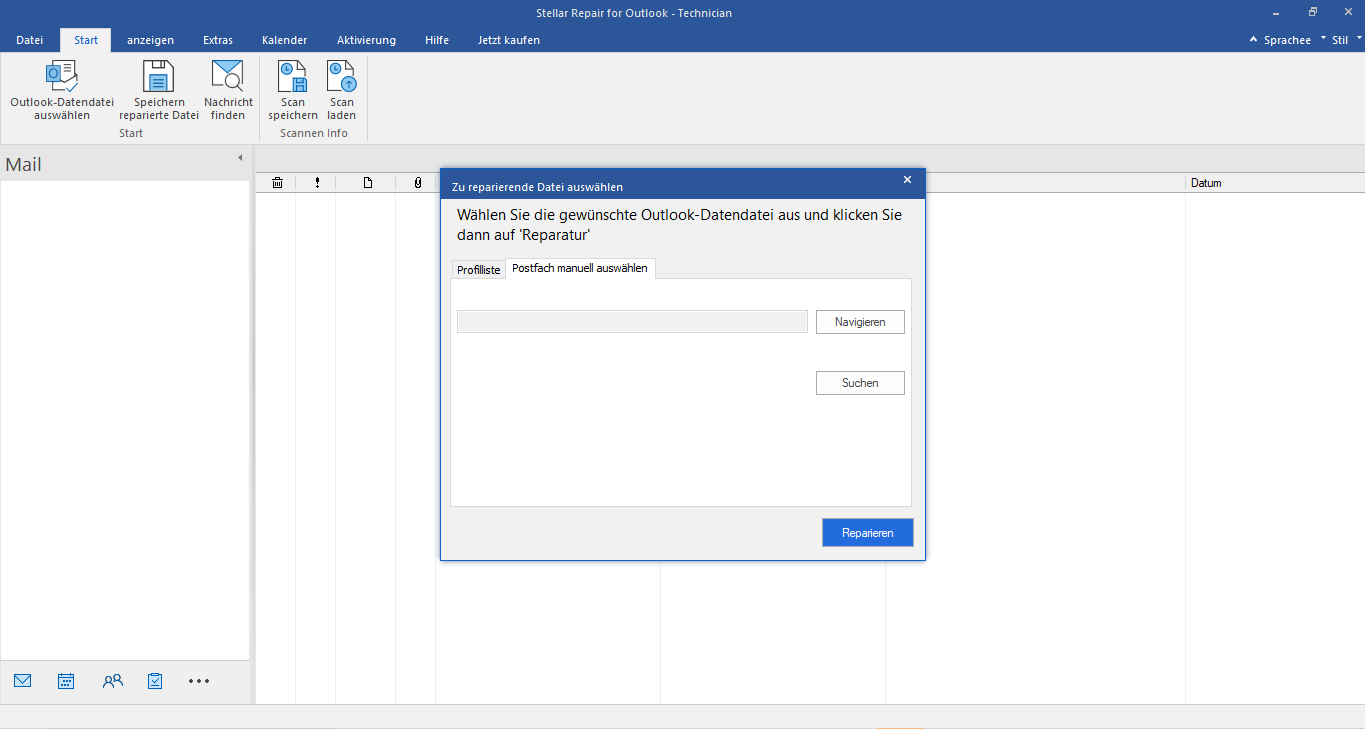Switch to the Profilliste tab
The image size is (1365, 729).
pyautogui.click(x=478, y=269)
